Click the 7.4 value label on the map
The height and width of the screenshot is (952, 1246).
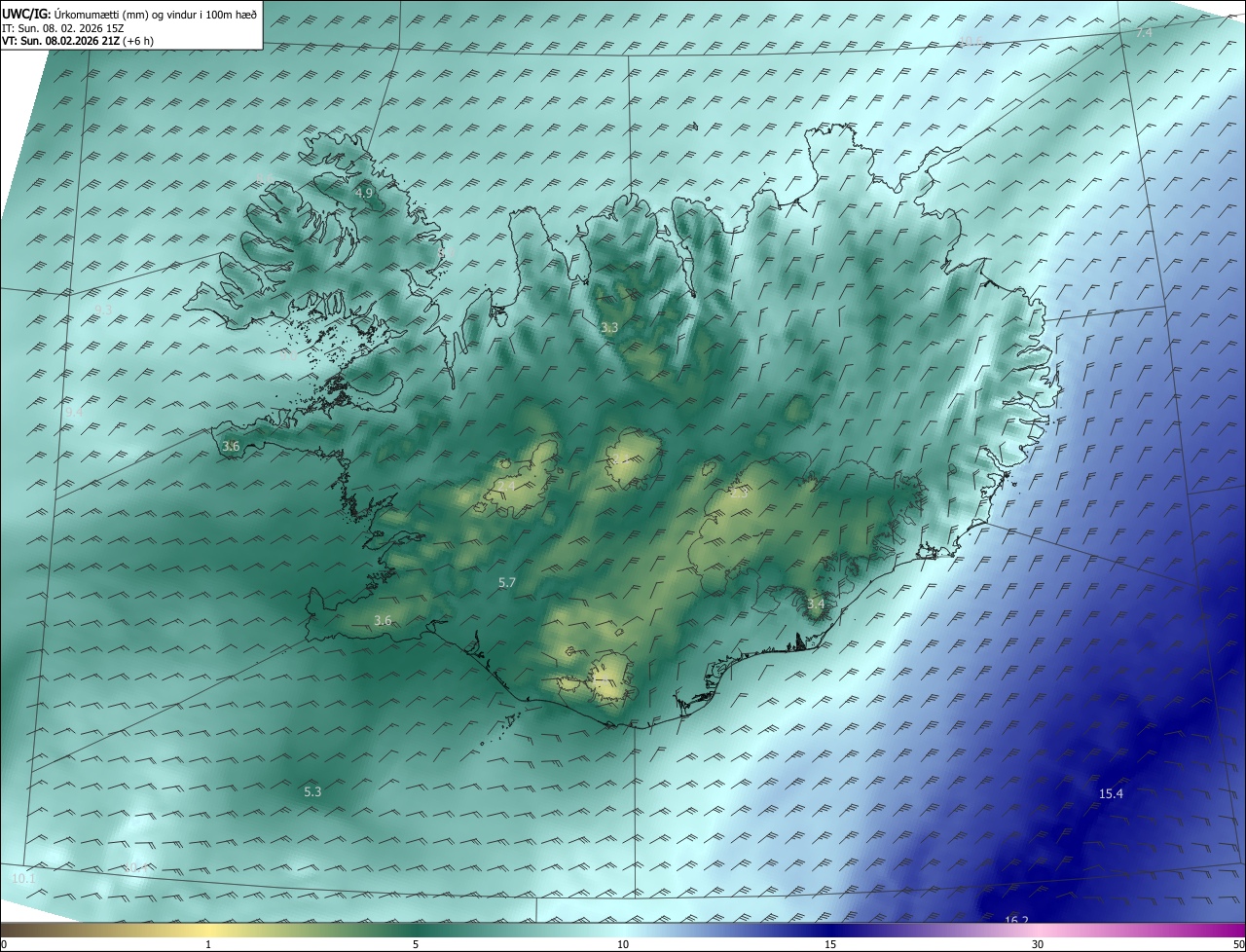point(1144,33)
